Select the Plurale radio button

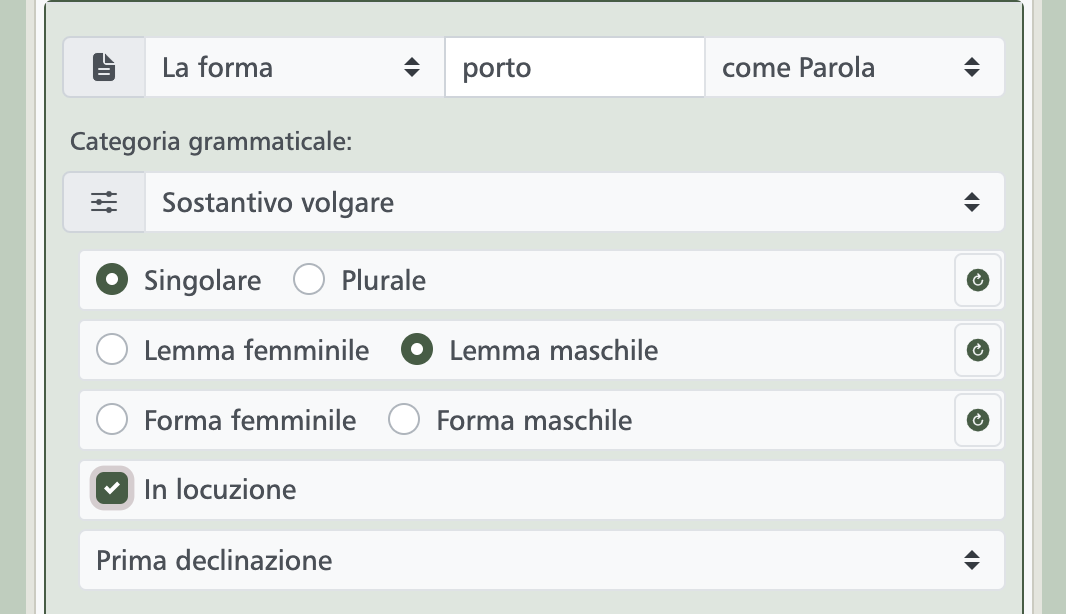pos(309,279)
